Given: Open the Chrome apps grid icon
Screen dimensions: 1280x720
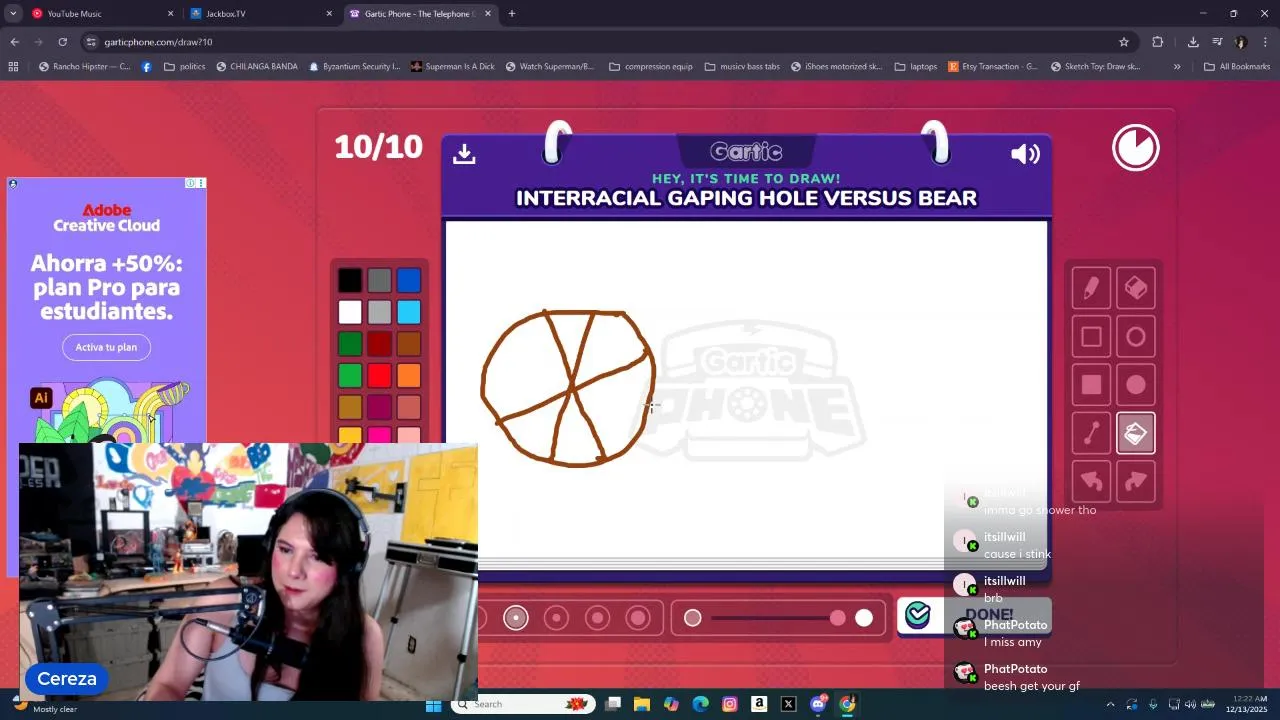Looking at the screenshot, I should click(x=13, y=67).
